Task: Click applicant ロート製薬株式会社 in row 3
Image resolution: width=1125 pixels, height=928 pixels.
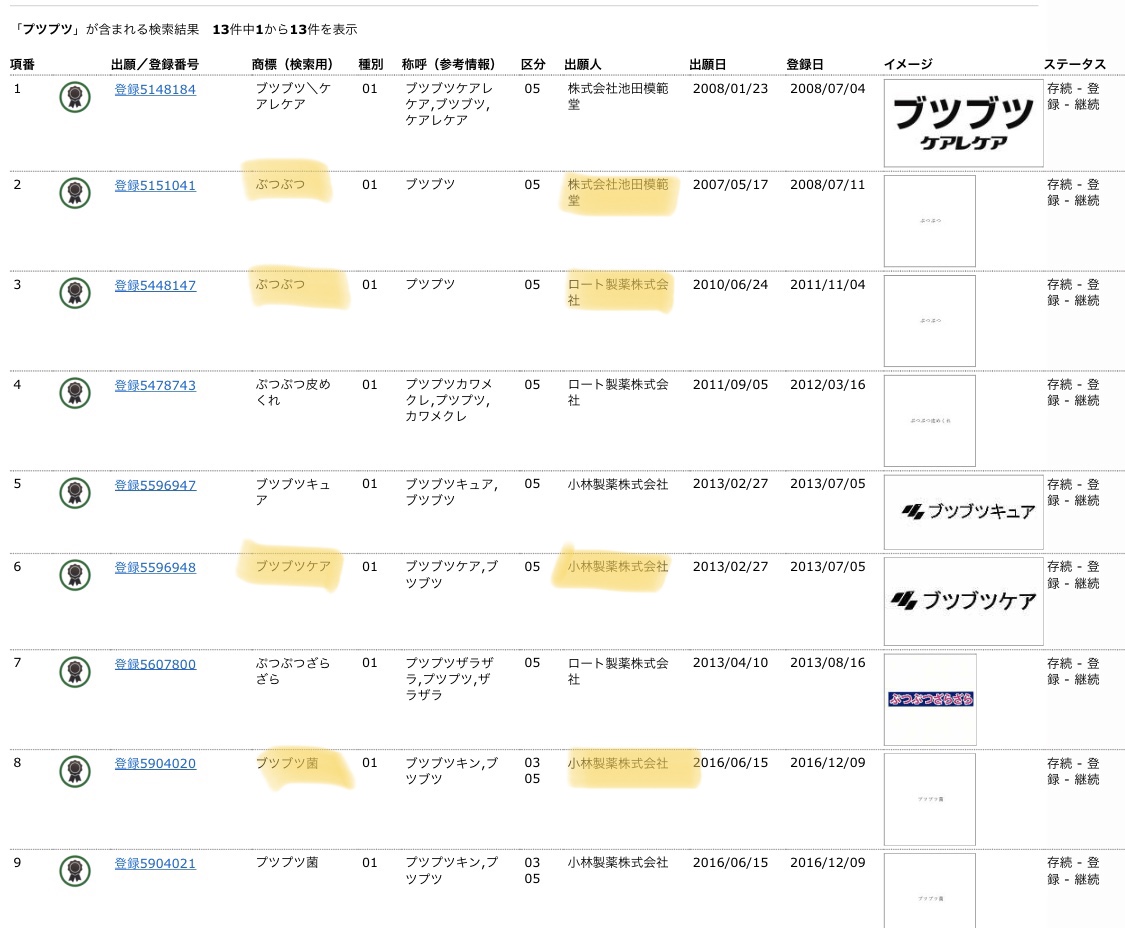Action: [618, 292]
